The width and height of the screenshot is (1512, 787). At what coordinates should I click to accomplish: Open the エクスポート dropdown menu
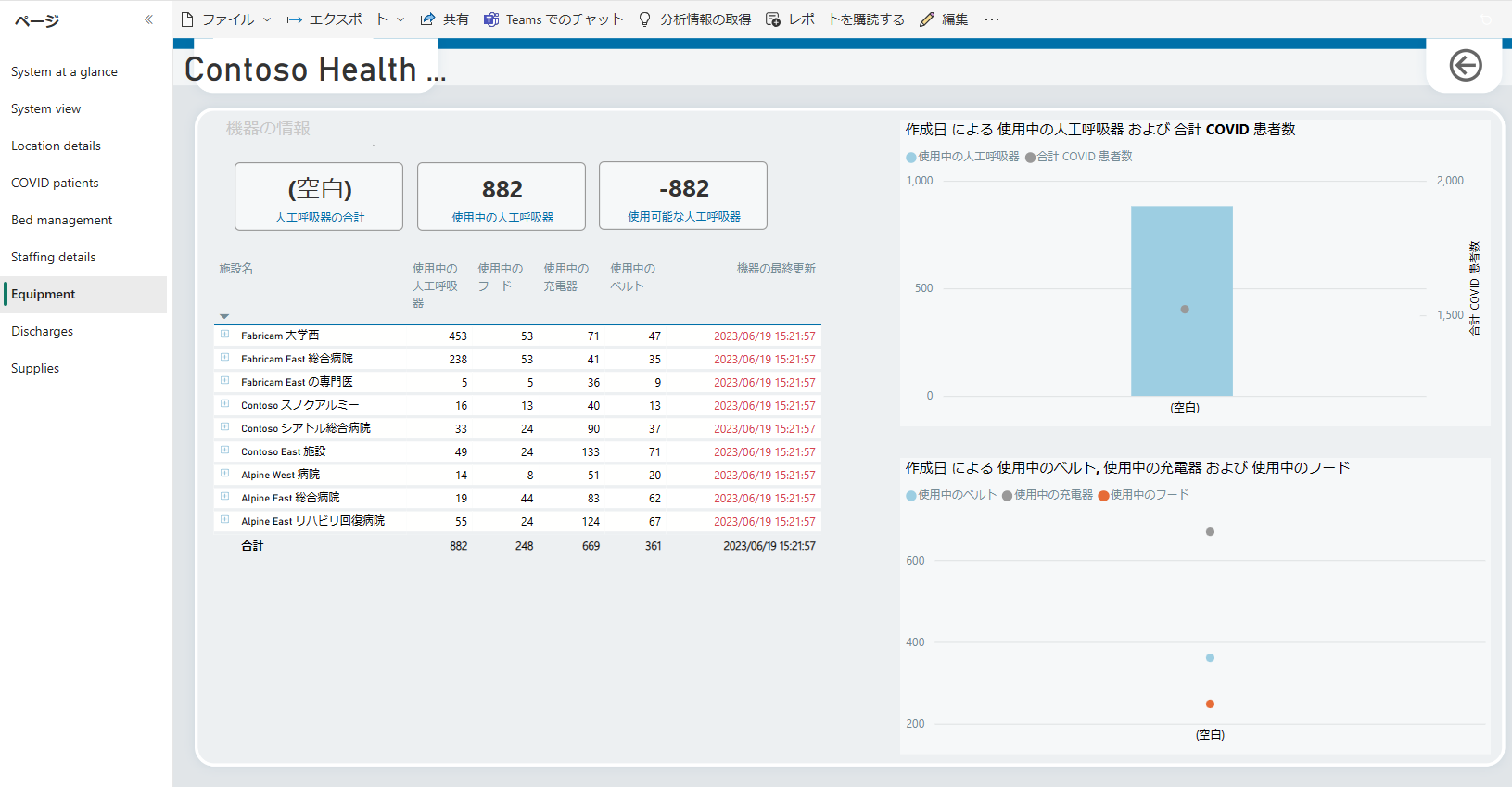346,19
